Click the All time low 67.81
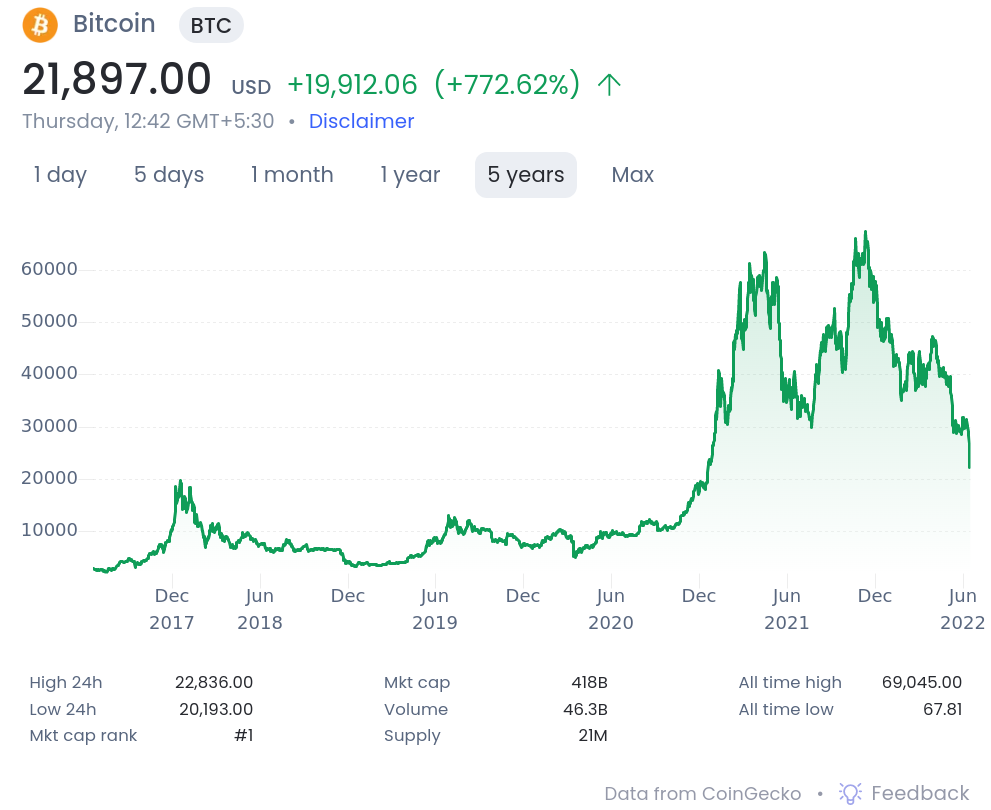991x810 pixels. point(942,709)
